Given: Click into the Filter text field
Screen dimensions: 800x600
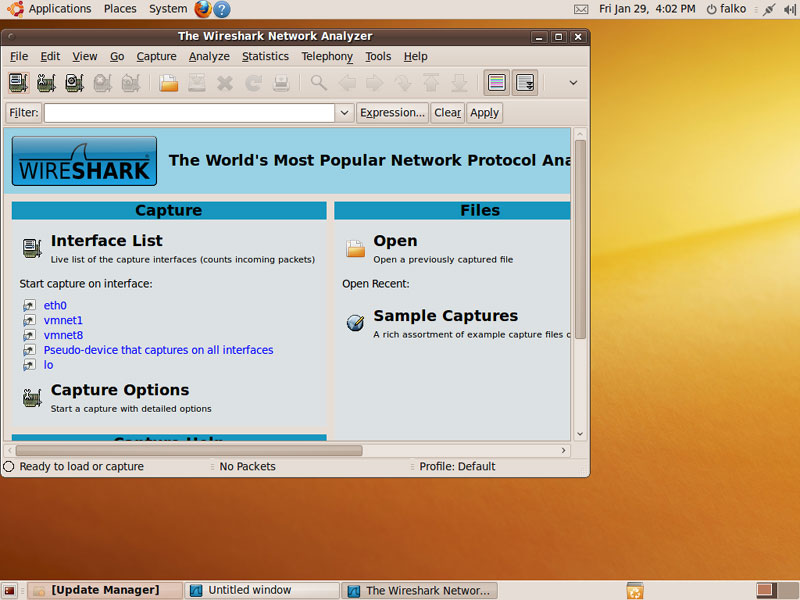Looking at the screenshot, I should pyautogui.click(x=189, y=113).
